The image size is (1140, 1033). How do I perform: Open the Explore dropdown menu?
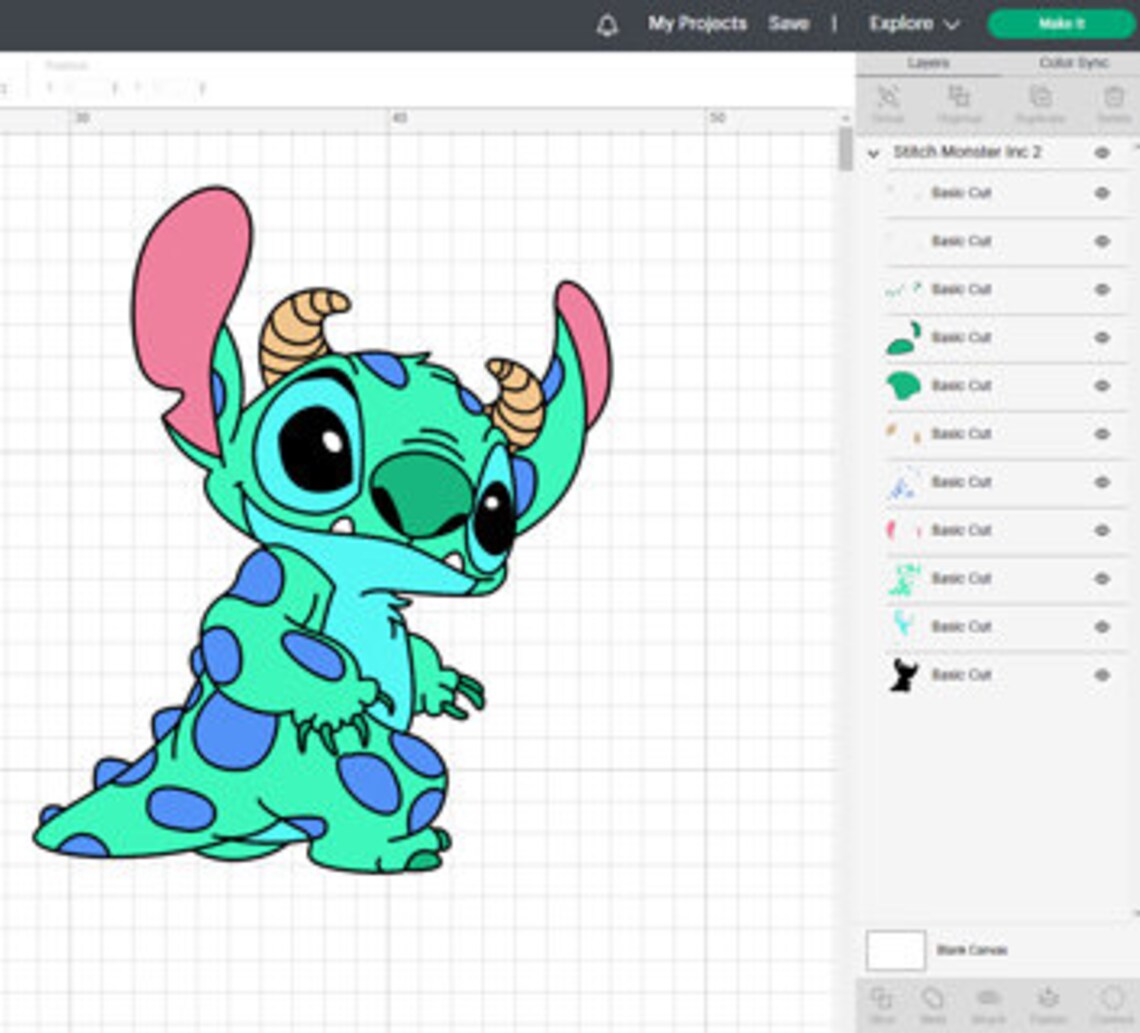[912, 23]
